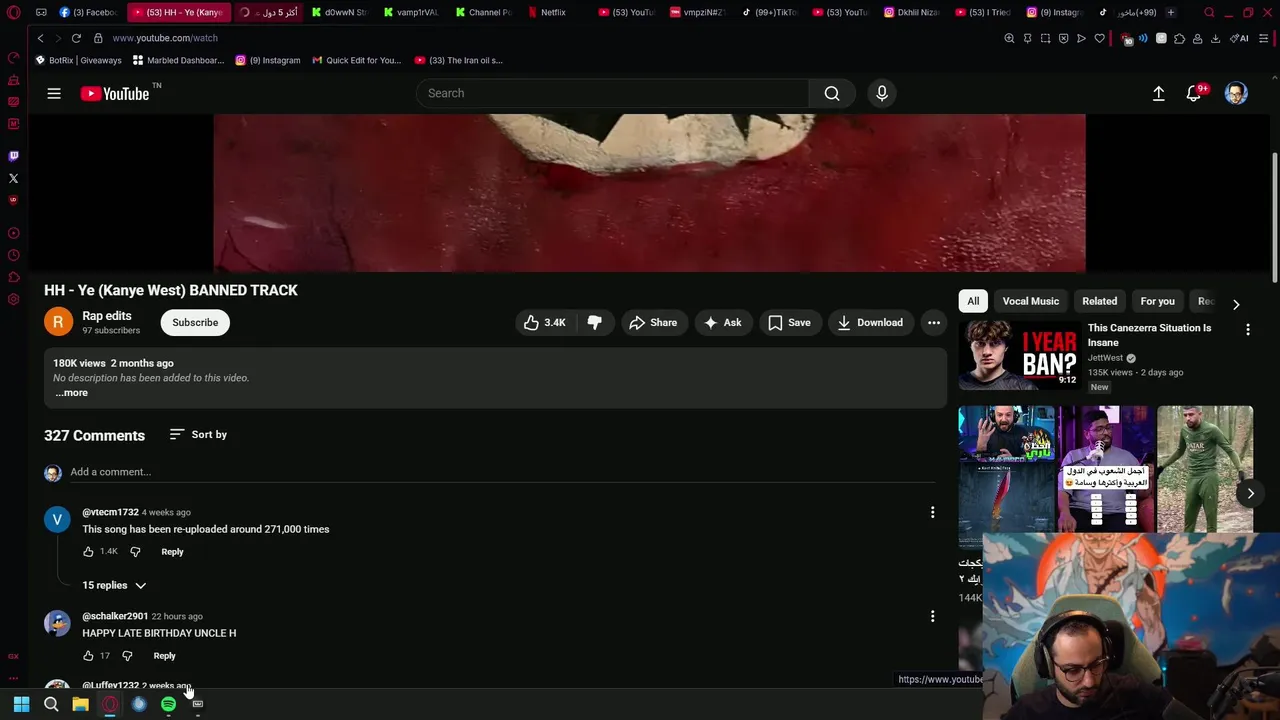The width and height of the screenshot is (1280, 720).
Task: Open the BotRix Giveaways bookmark
Action: (x=78, y=60)
